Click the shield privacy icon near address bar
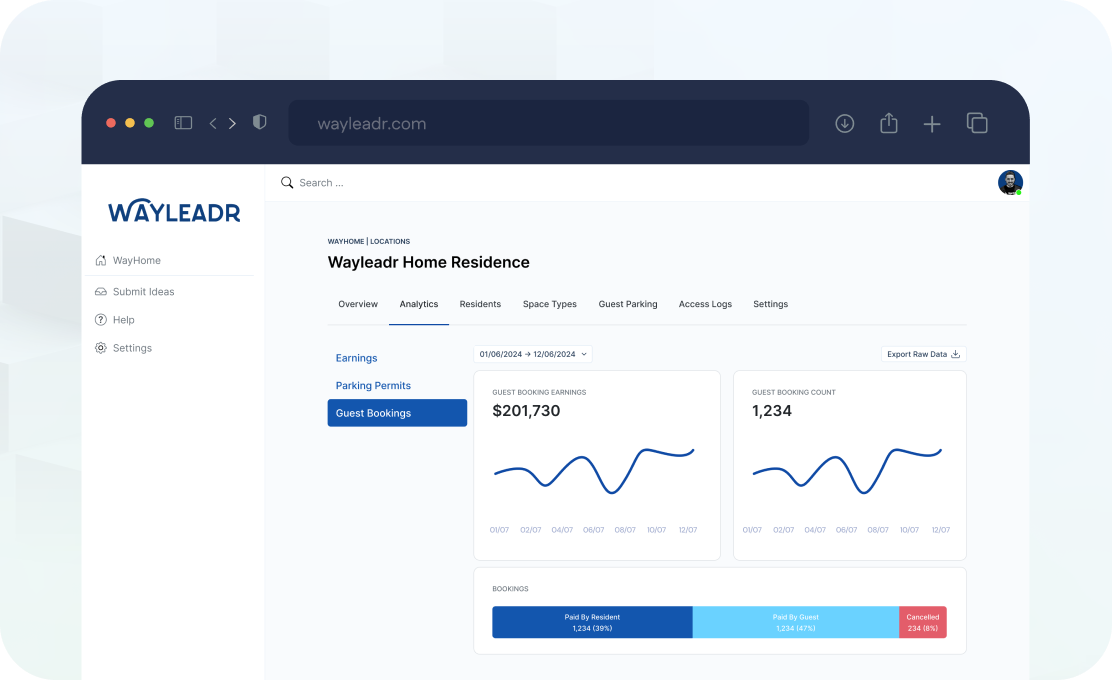 pos(259,121)
